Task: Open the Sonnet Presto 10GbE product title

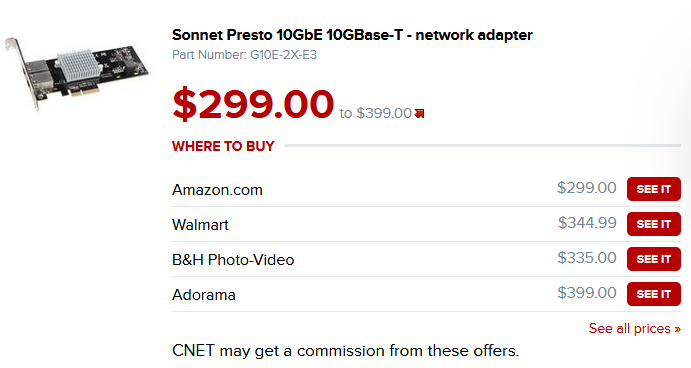Action: coord(352,35)
